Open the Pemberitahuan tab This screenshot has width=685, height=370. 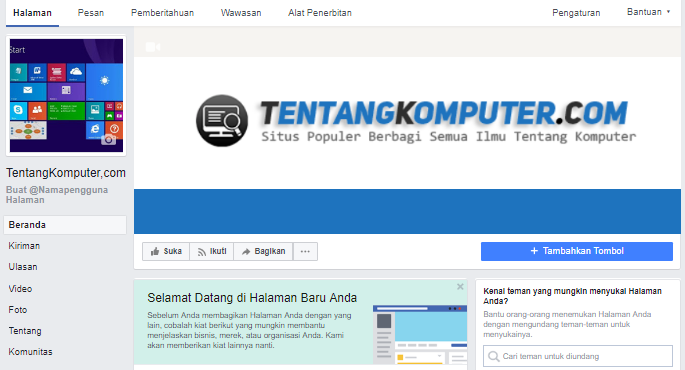(163, 13)
